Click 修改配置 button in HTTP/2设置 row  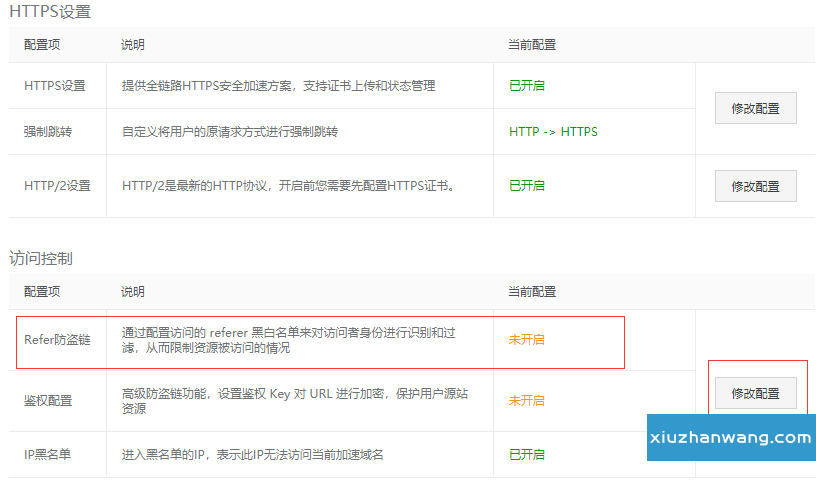pos(755,186)
